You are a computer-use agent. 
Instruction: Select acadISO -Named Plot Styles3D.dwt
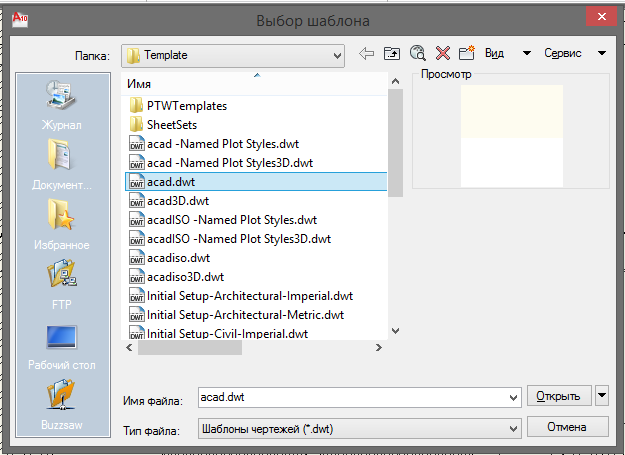point(230,239)
